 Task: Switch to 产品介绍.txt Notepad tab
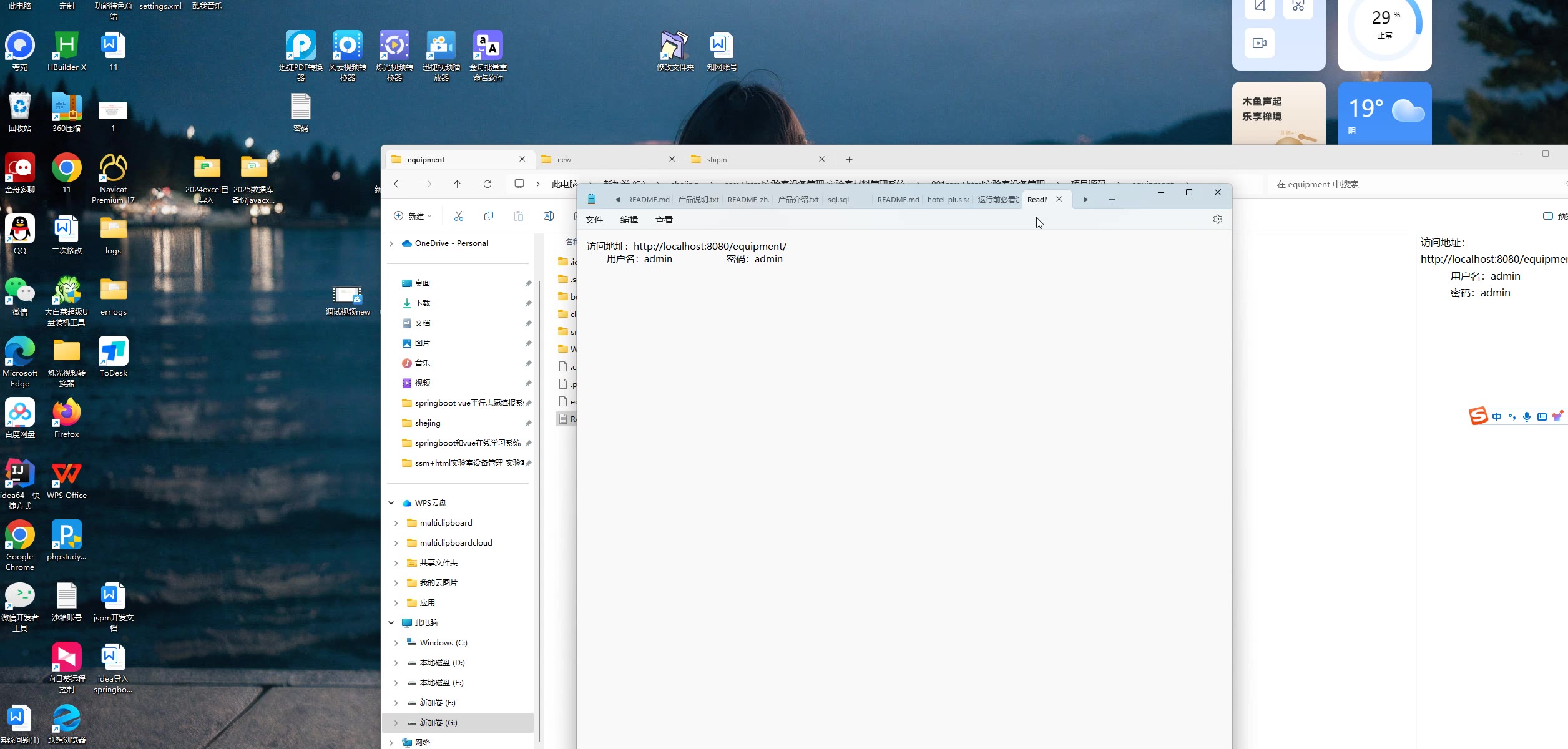point(798,200)
